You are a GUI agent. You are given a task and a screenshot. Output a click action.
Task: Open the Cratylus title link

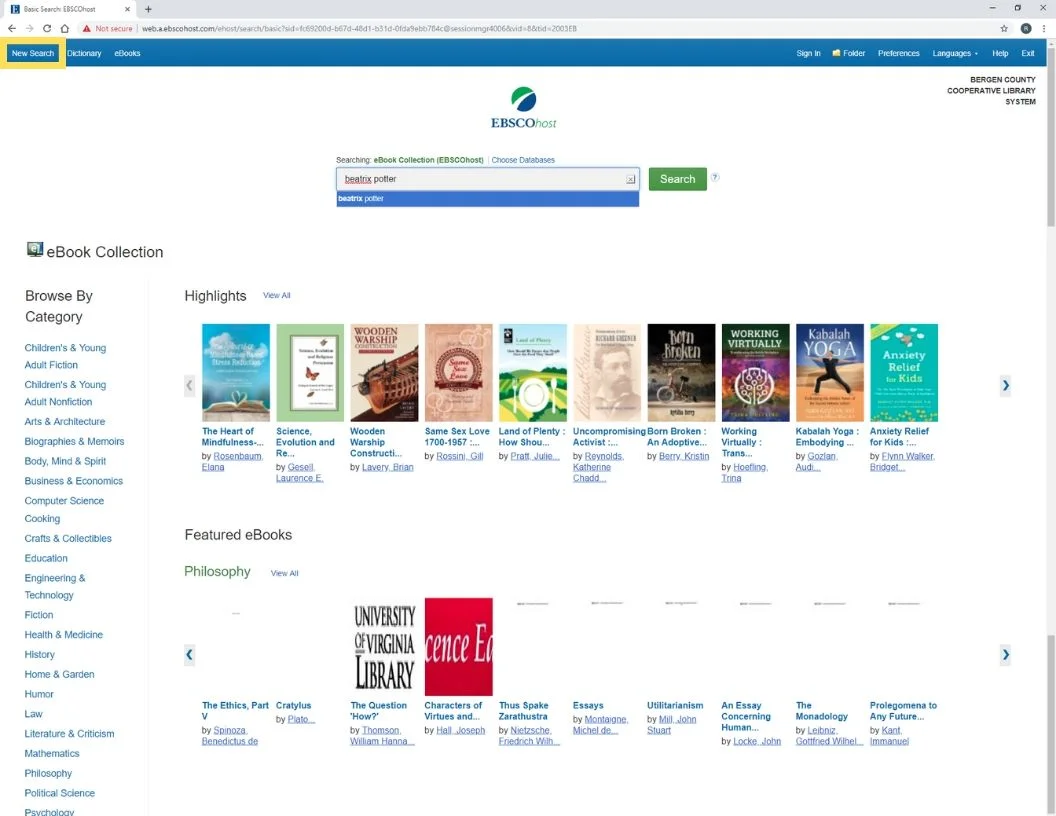click(x=294, y=705)
